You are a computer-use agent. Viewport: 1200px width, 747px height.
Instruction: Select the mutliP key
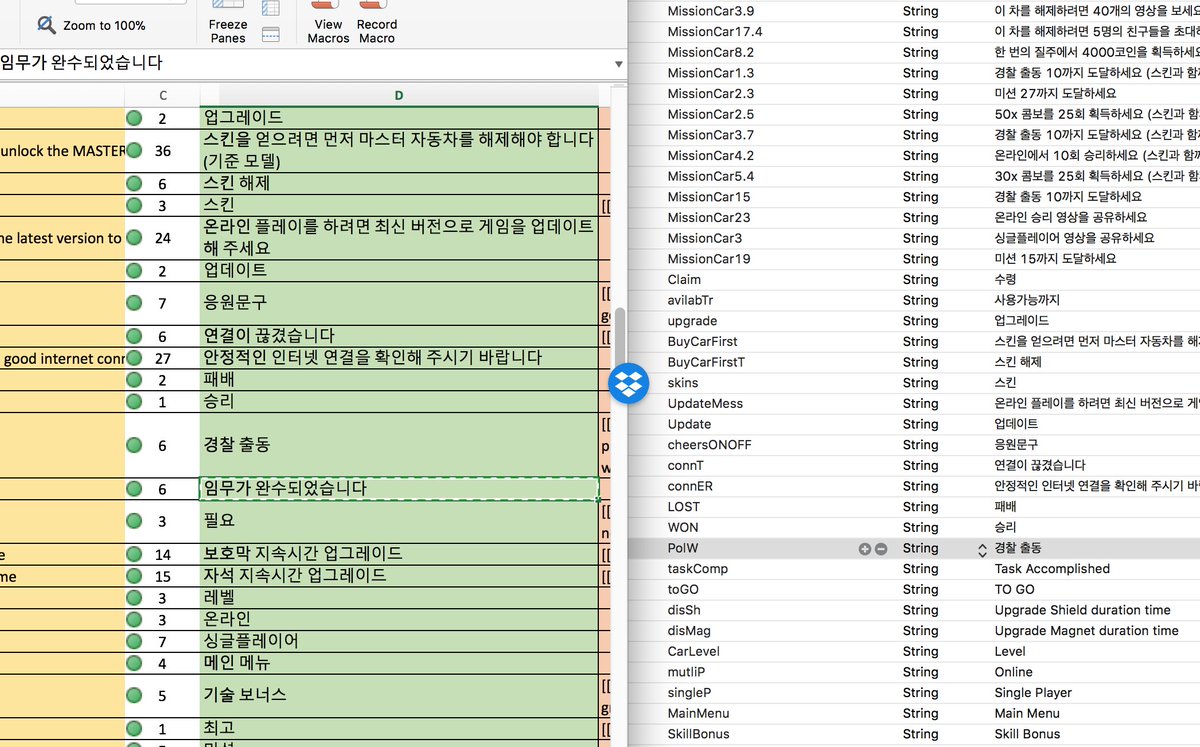pyautogui.click(x=686, y=672)
